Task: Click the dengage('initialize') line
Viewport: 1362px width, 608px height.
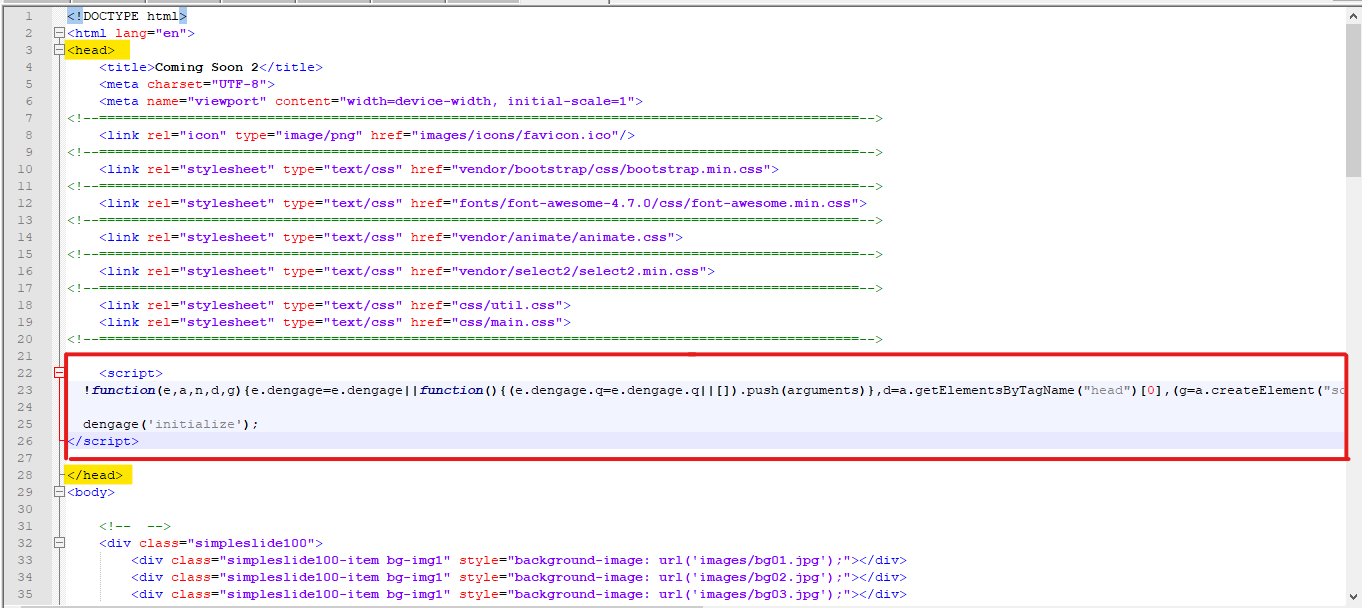Action: [x=171, y=424]
